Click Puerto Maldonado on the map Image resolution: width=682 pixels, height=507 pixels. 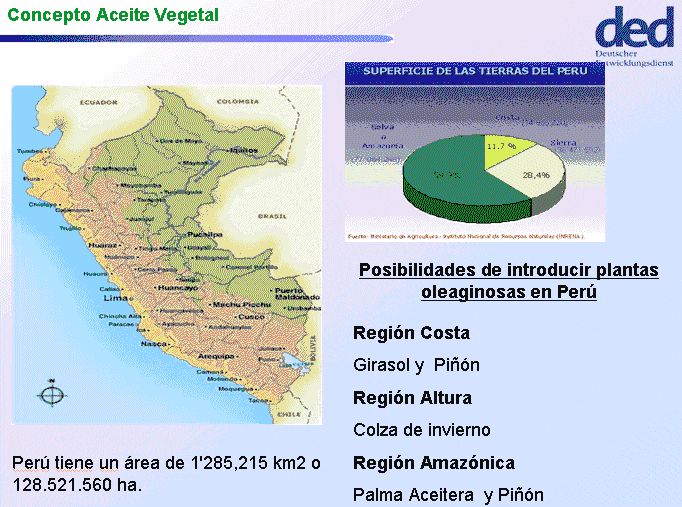[x=298, y=294]
